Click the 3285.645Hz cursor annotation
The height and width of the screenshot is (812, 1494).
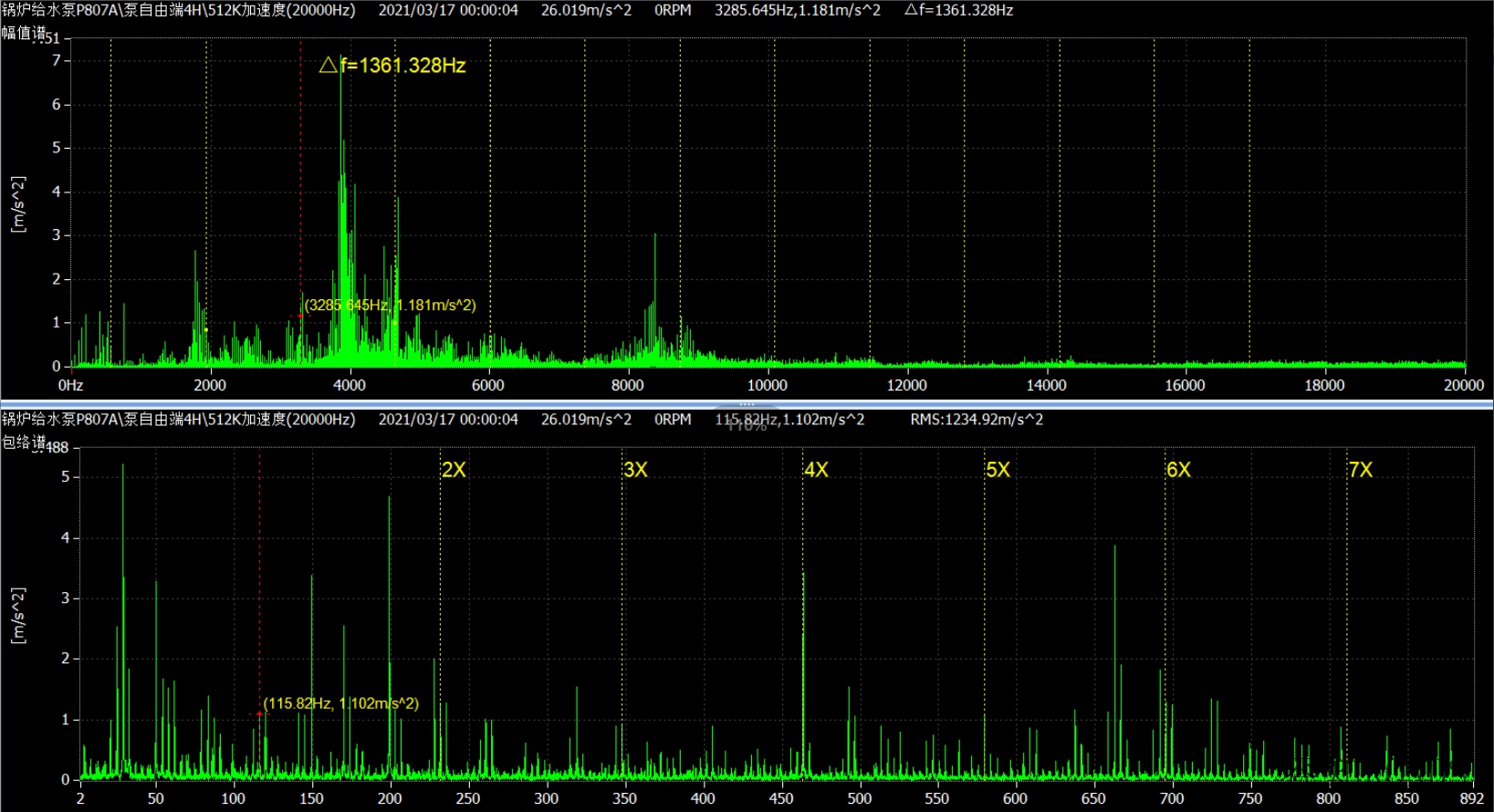tap(390, 305)
